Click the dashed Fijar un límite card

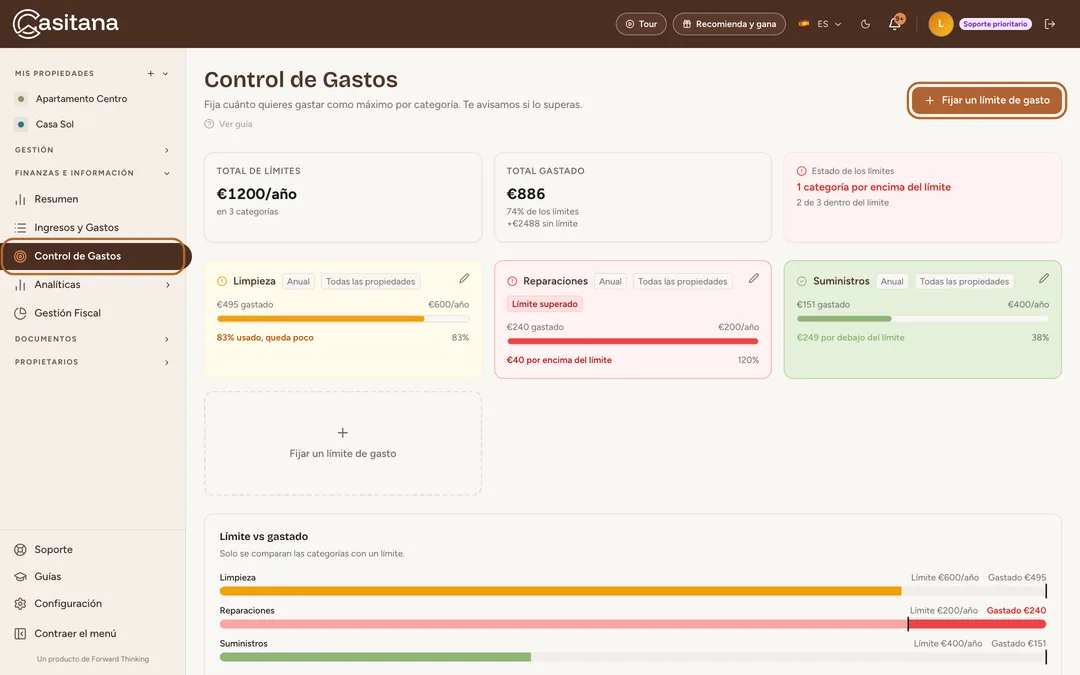tap(343, 444)
